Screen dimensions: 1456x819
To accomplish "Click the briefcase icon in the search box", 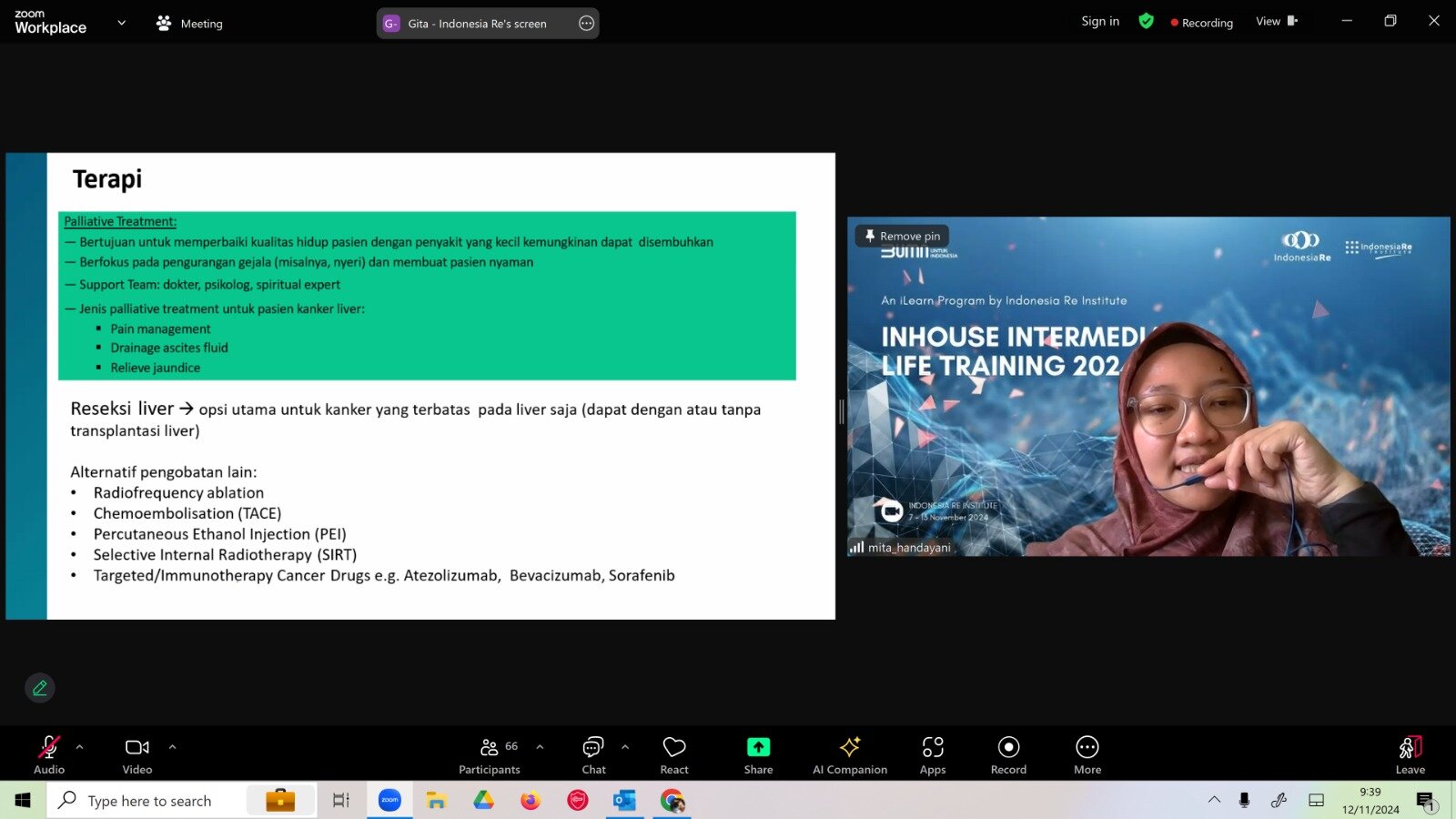I will click(280, 801).
